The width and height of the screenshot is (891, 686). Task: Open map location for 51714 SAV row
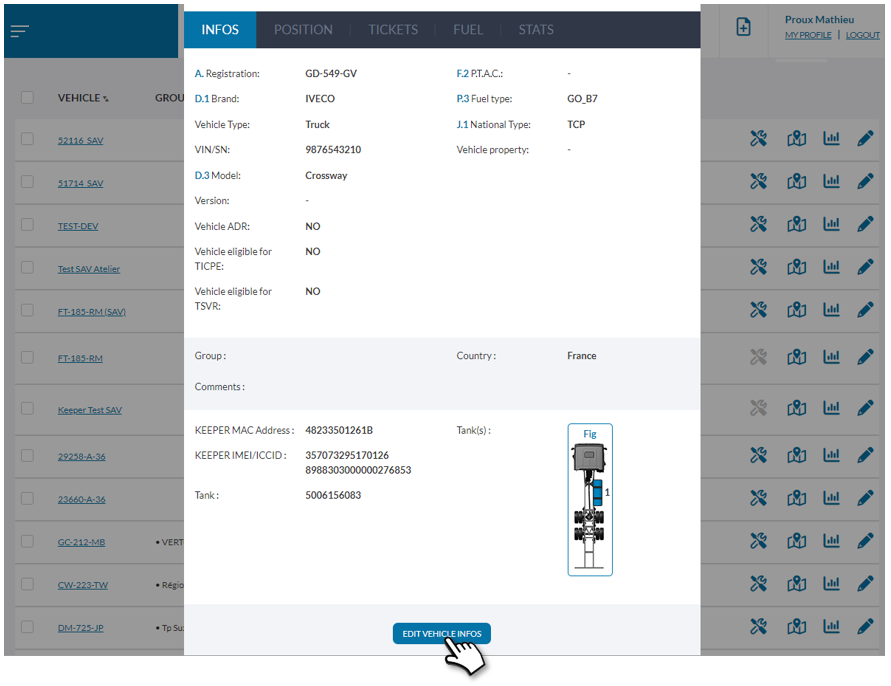click(x=796, y=182)
